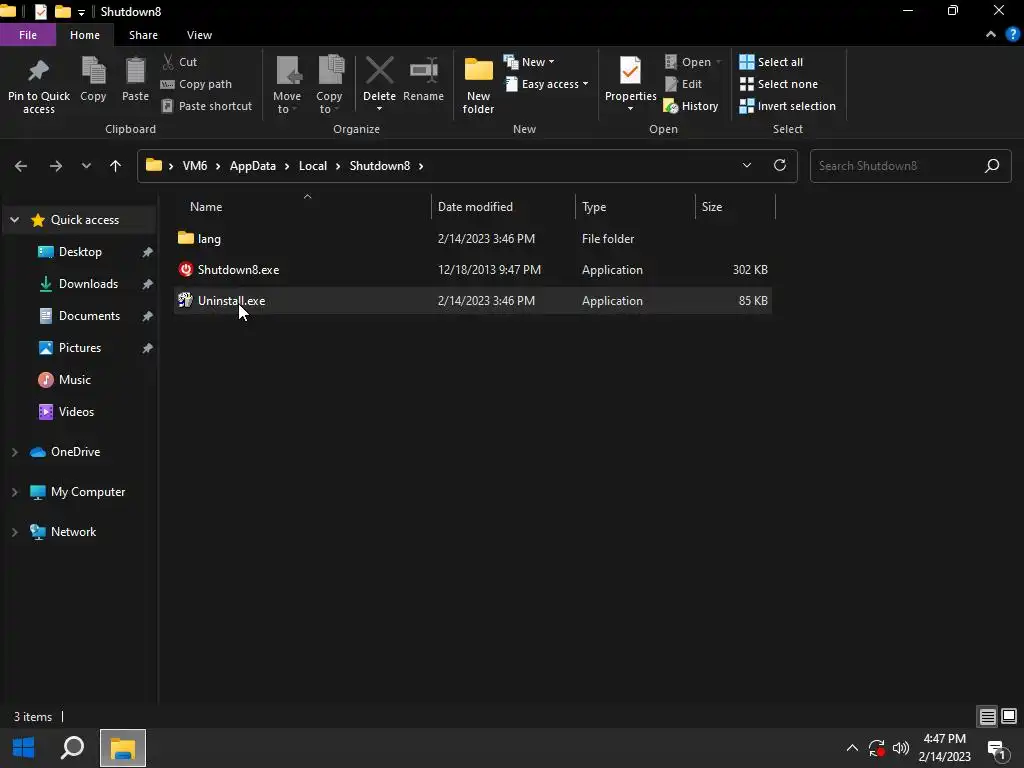The image size is (1024, 768).
Task: Switch to the Home ribbon tab
Action: click(85, 35)
